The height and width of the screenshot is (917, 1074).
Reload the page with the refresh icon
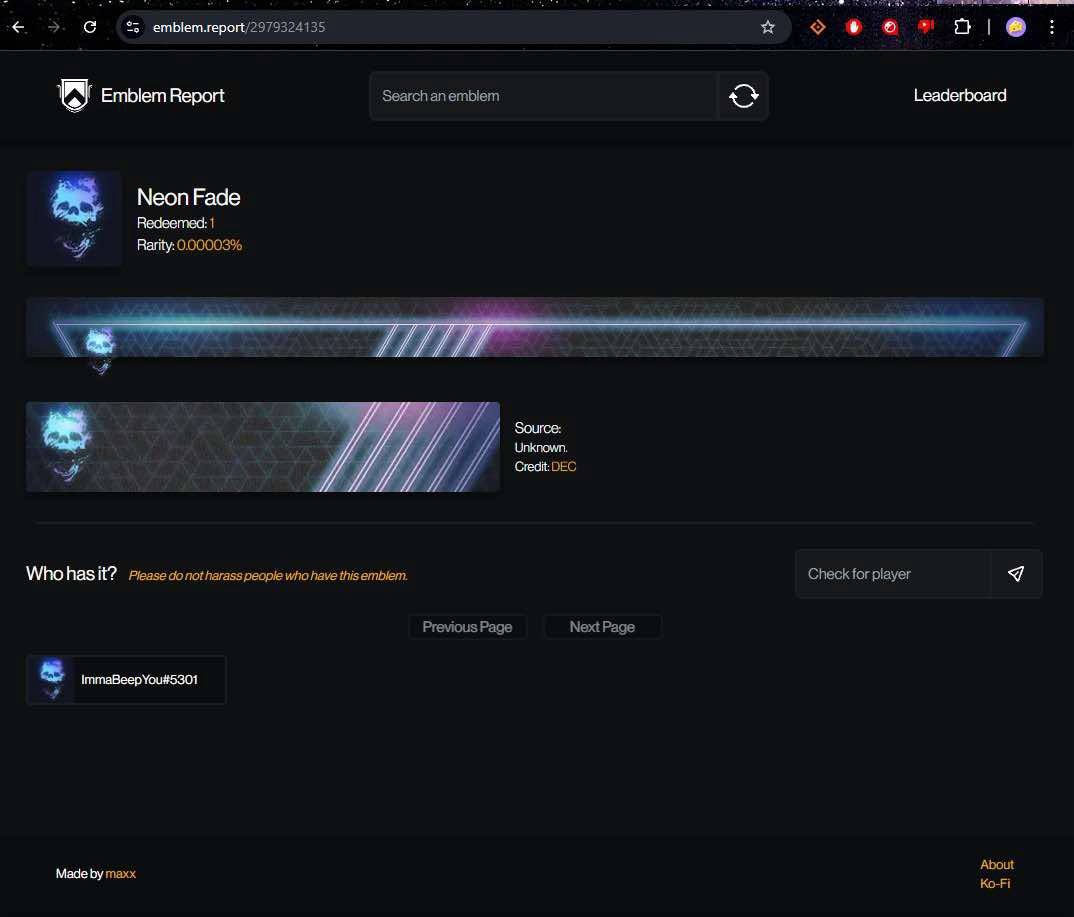pyautogui.click(x=90, y=27)
